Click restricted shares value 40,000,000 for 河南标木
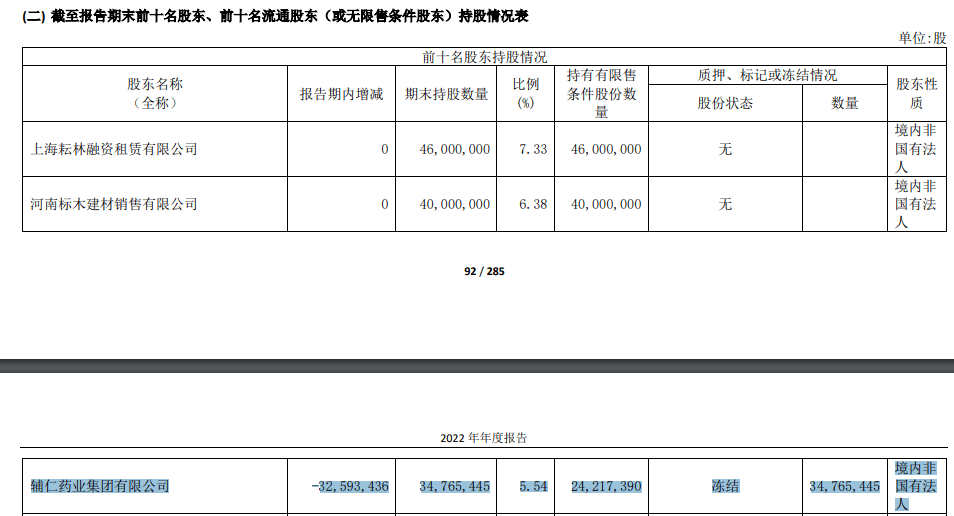Screen dimensions: 954x516 pyautogui.click(x=606, y=204)
